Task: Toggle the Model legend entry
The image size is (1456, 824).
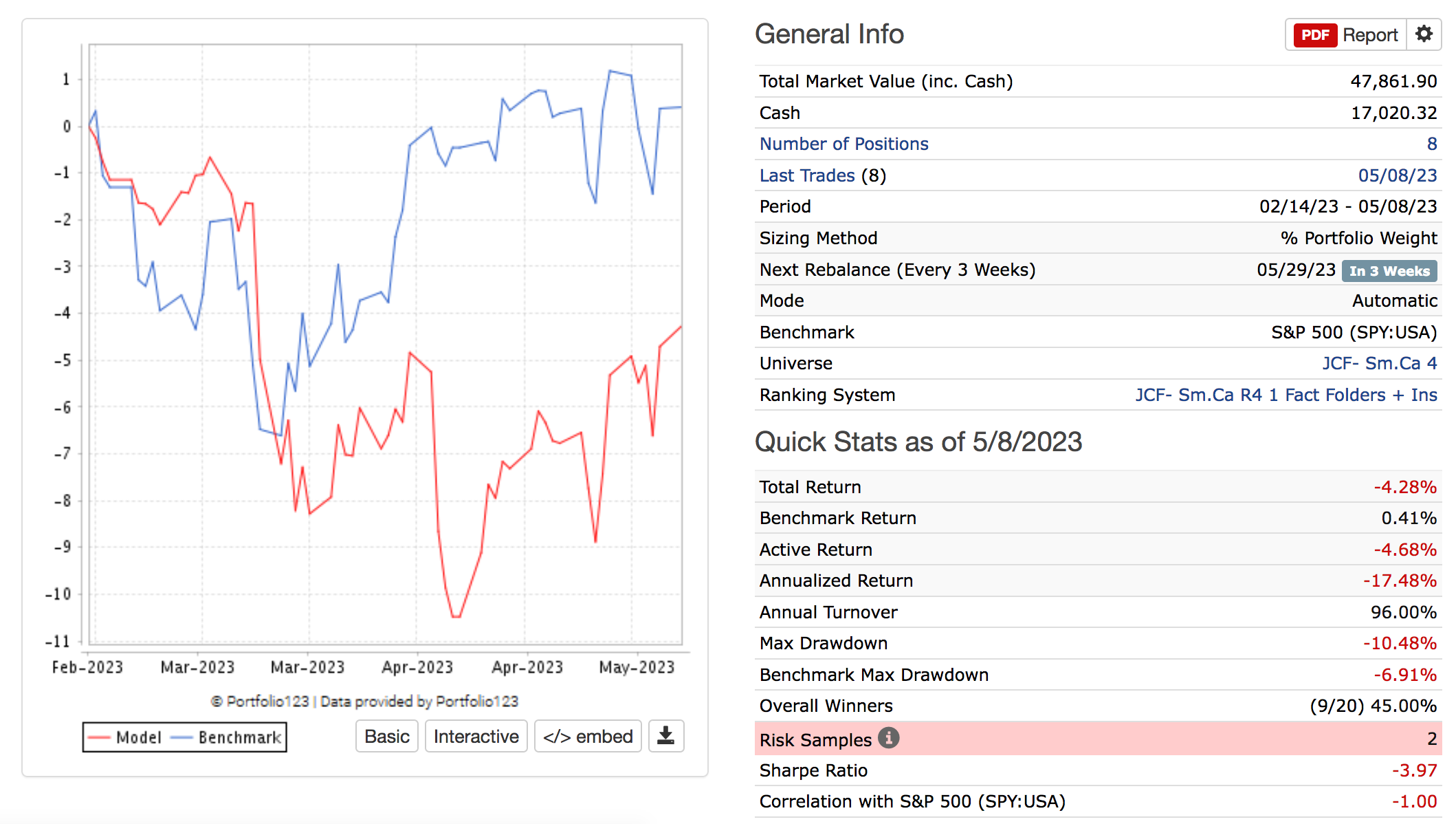Action: coord(138,737)
